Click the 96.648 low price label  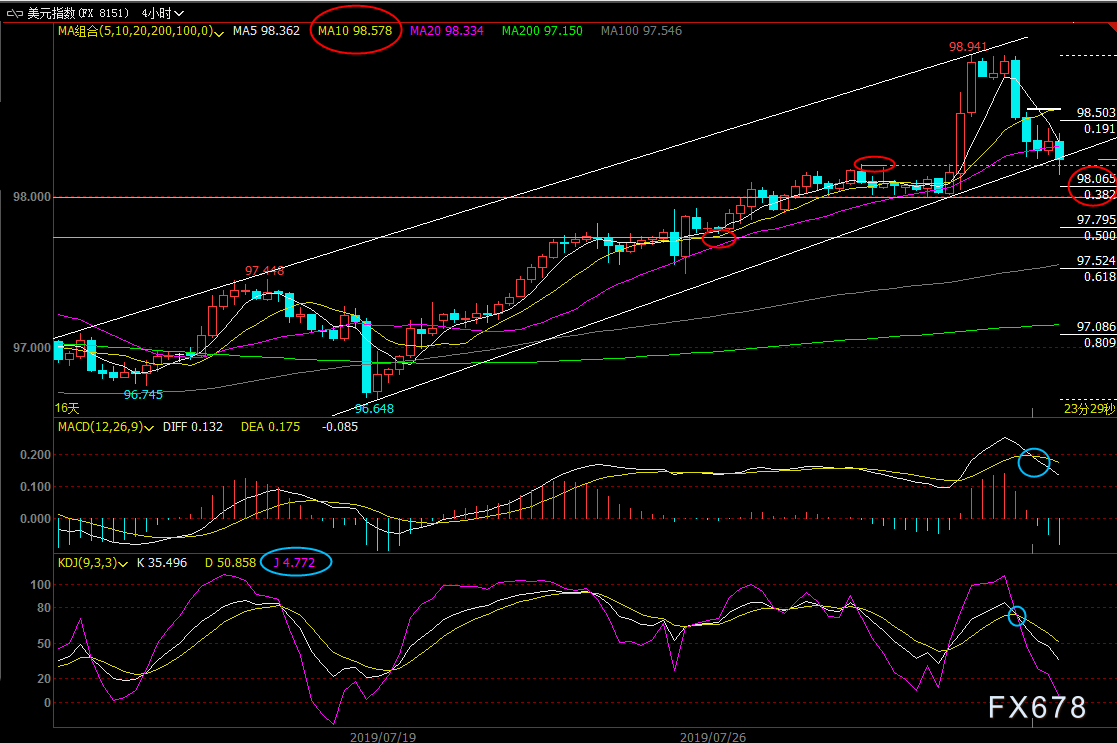coord(374,408)
